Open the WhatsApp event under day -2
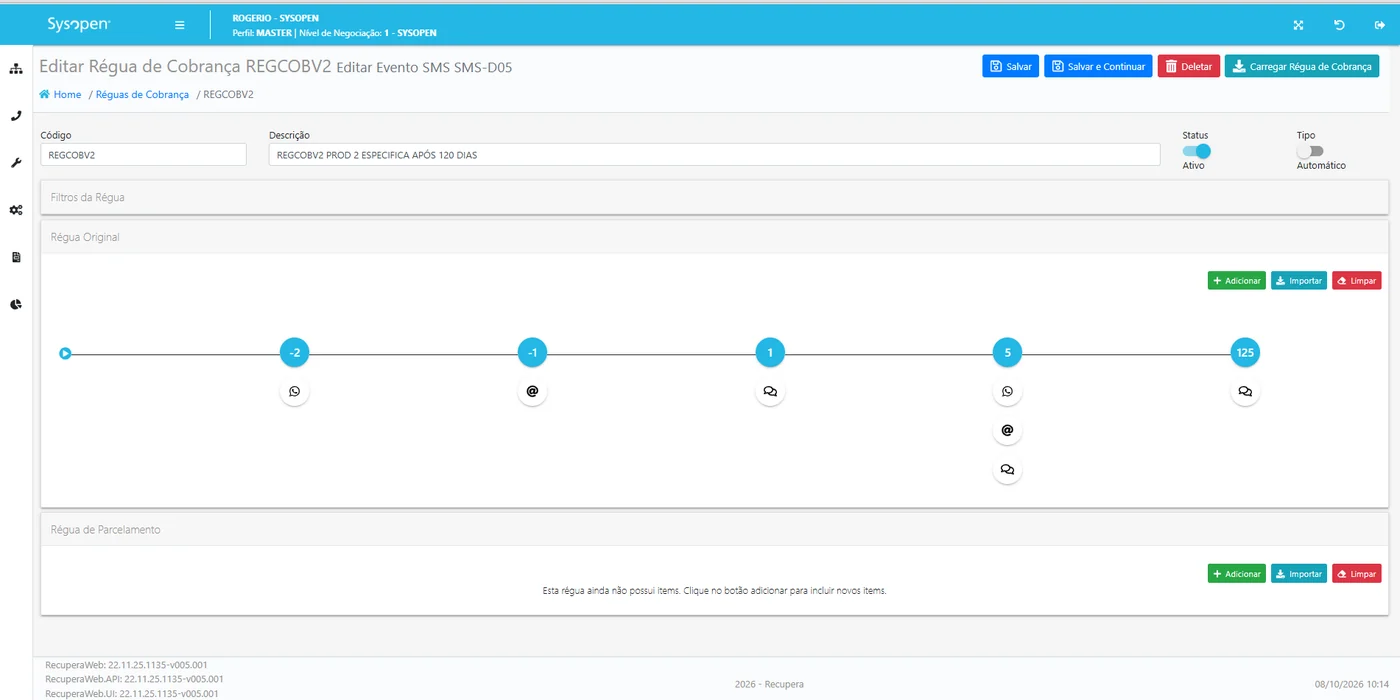The image size is (1400, 700). (x=294, y=392)
